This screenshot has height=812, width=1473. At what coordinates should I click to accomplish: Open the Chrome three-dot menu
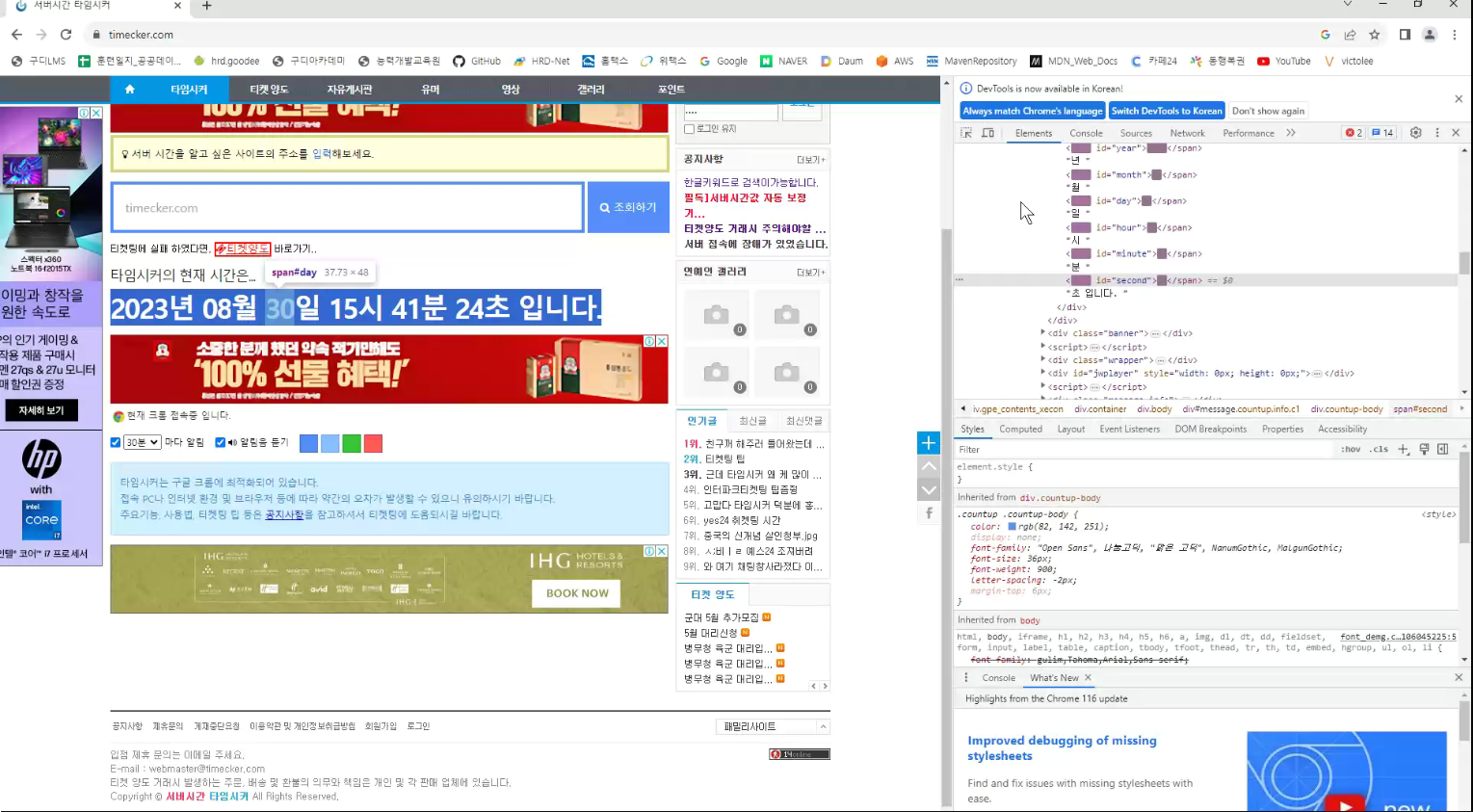click(x=1455, y=35)
